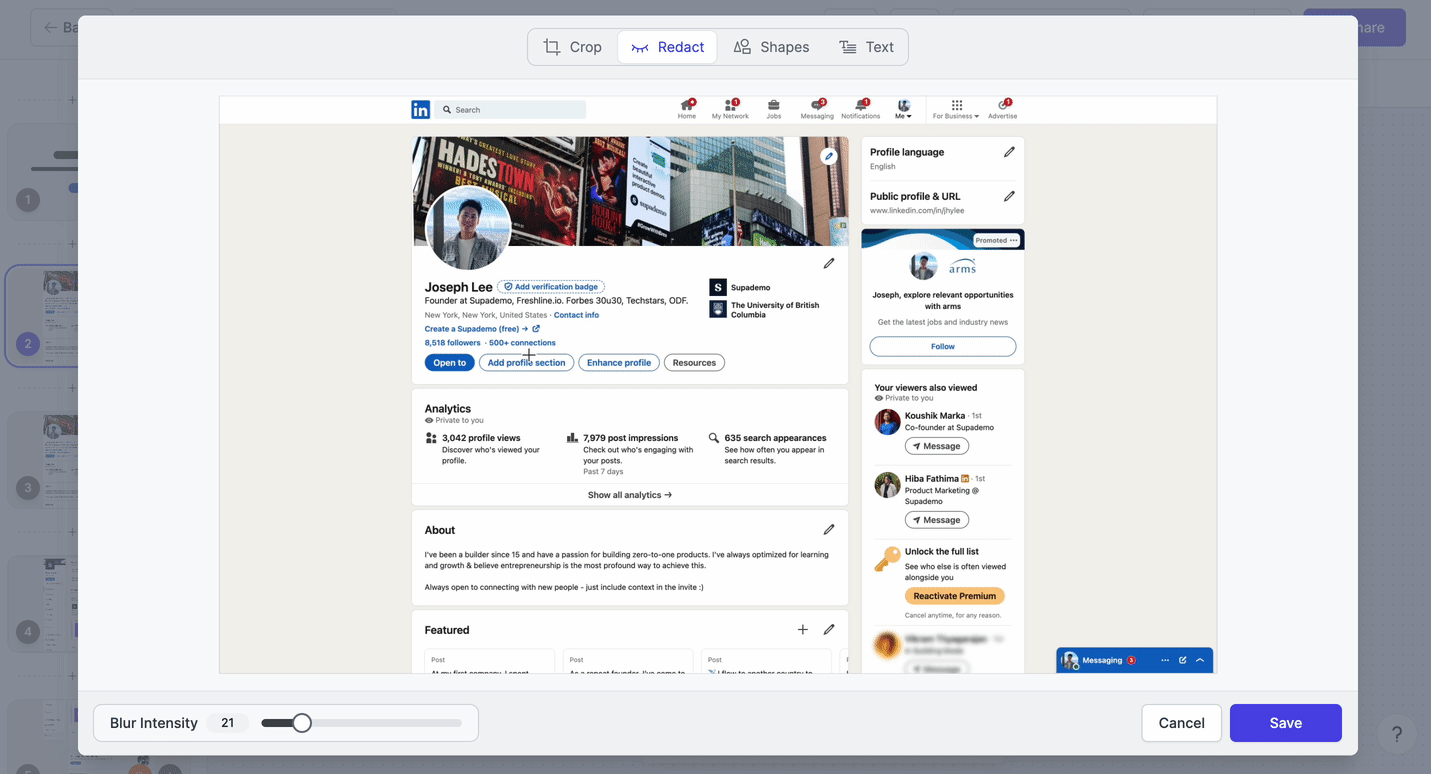Message Hiba Fathima
The width and height of the screenshot is (1431, 774).
pyautogui.click(x=937, y=520)
